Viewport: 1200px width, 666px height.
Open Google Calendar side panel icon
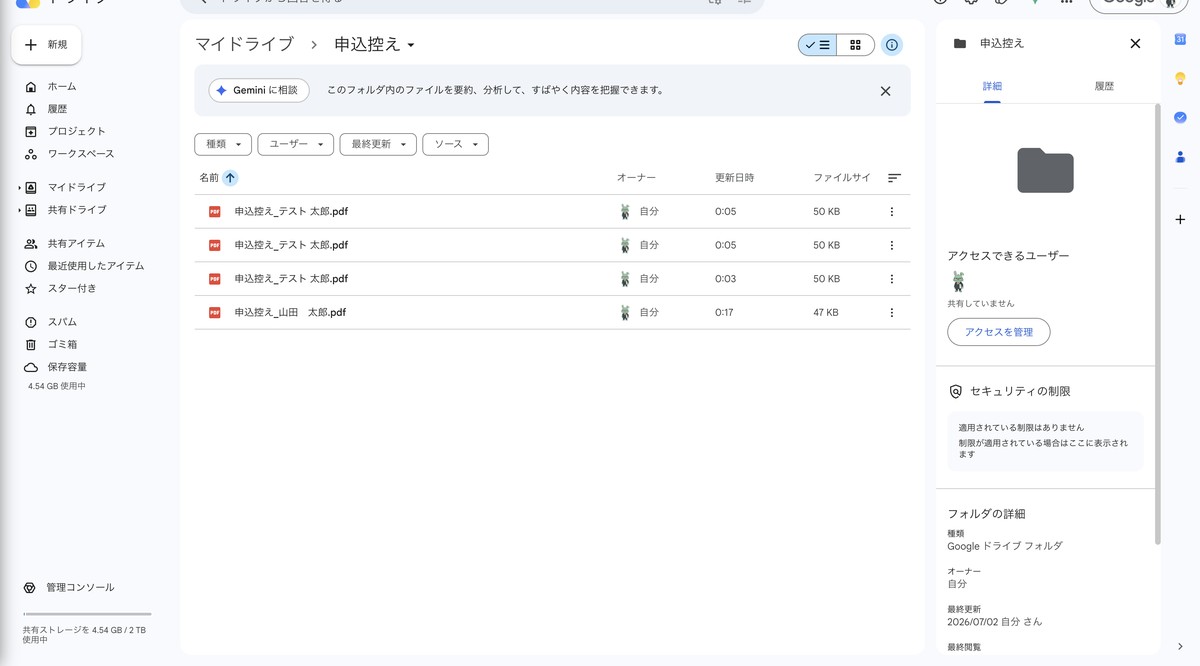1180,40
